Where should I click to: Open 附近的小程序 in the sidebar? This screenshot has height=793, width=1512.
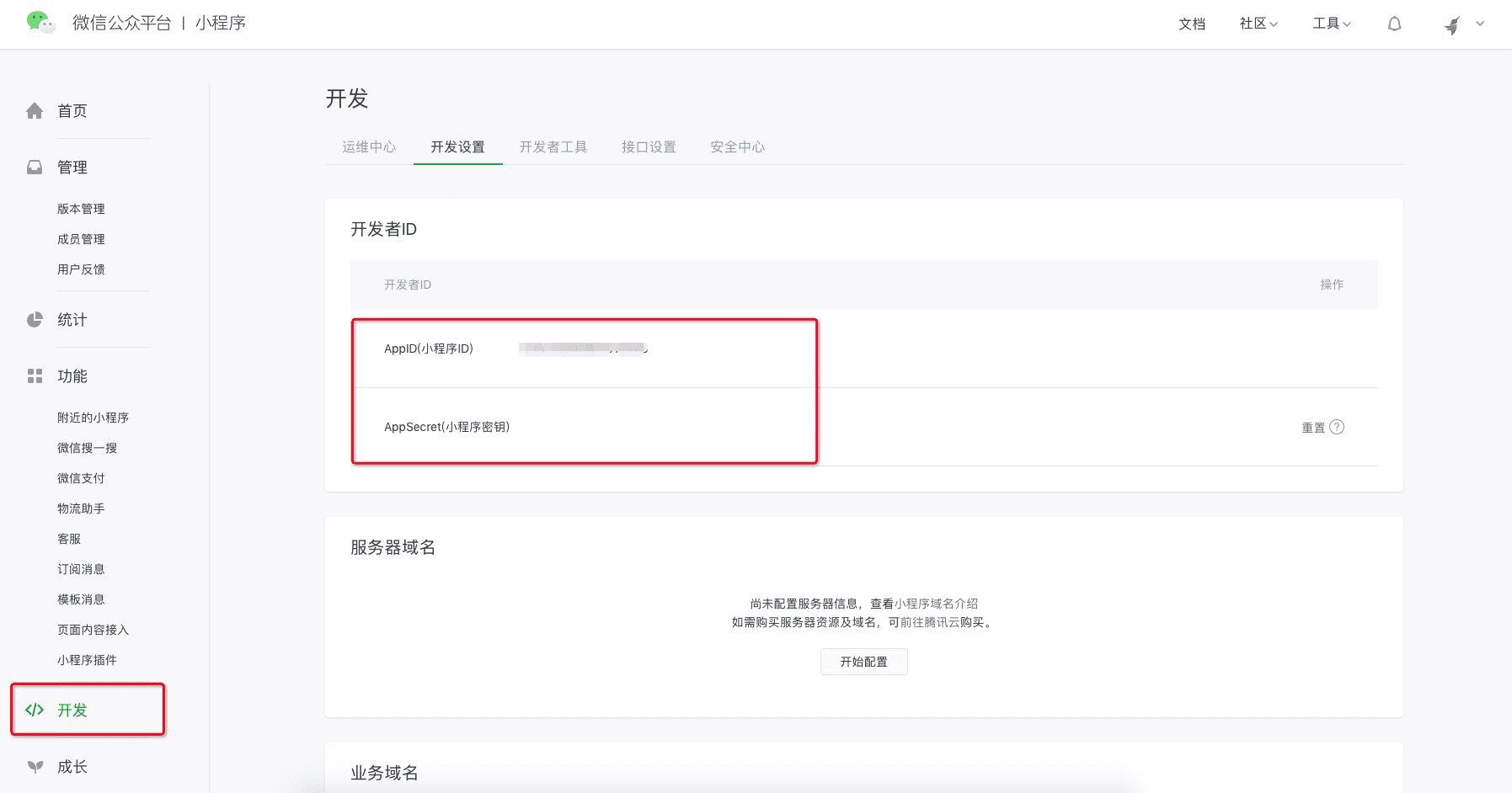[93, 418]
